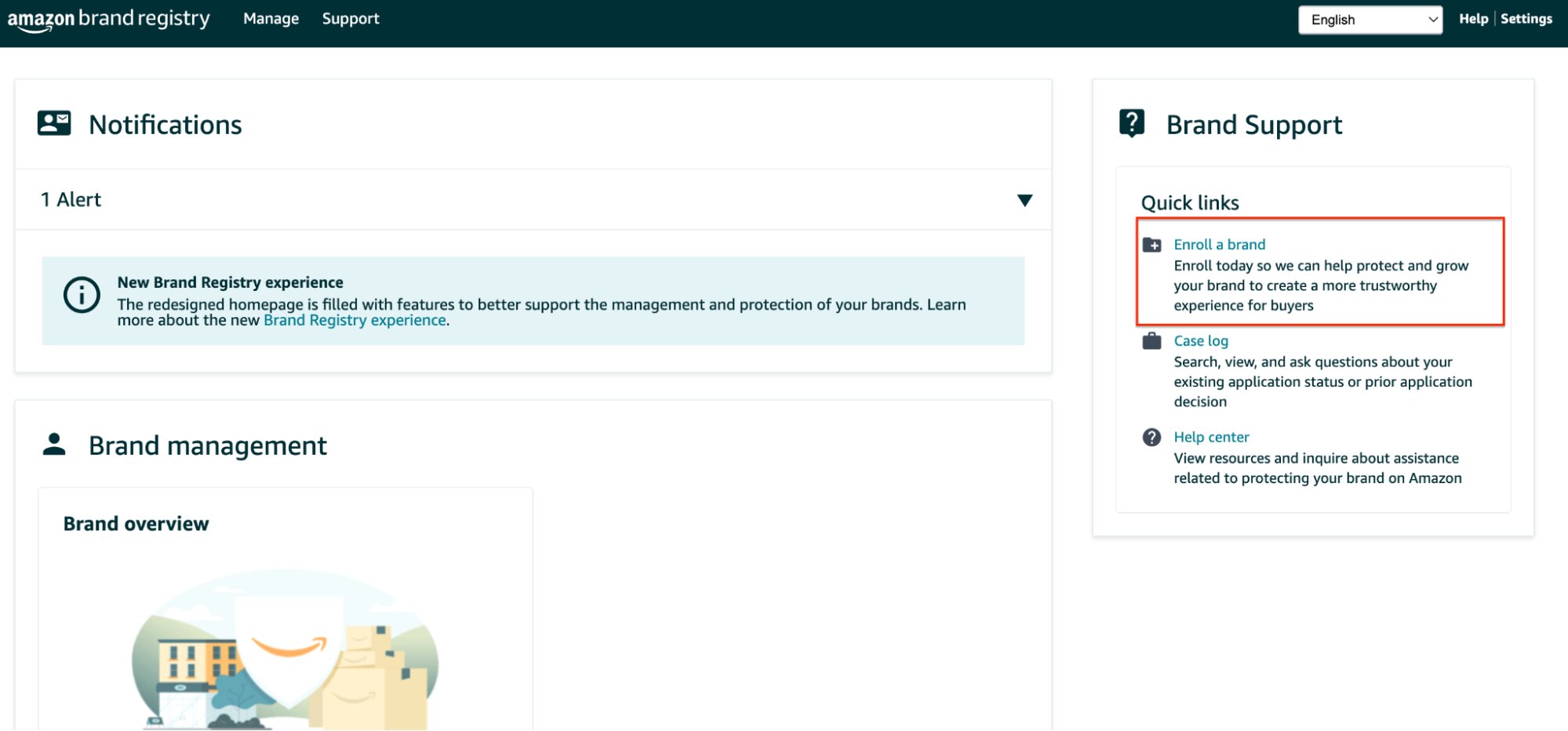Click Help in the top bar

click(x=1473, y=19)
